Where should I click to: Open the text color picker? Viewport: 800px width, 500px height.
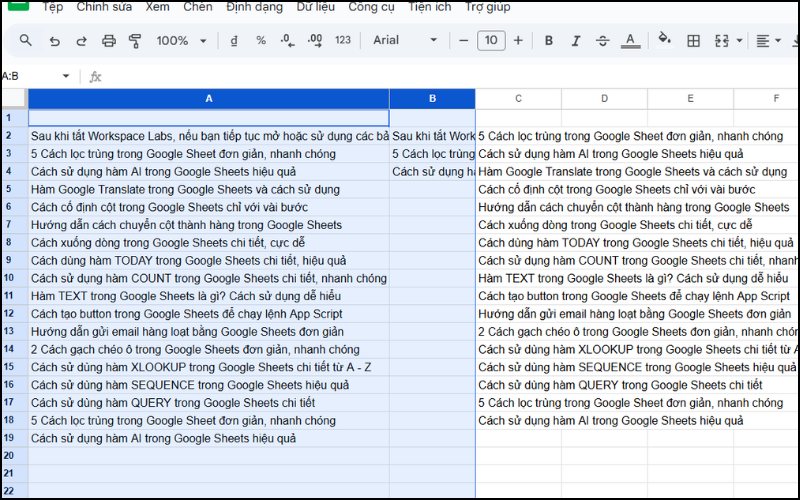pos(630,41)
